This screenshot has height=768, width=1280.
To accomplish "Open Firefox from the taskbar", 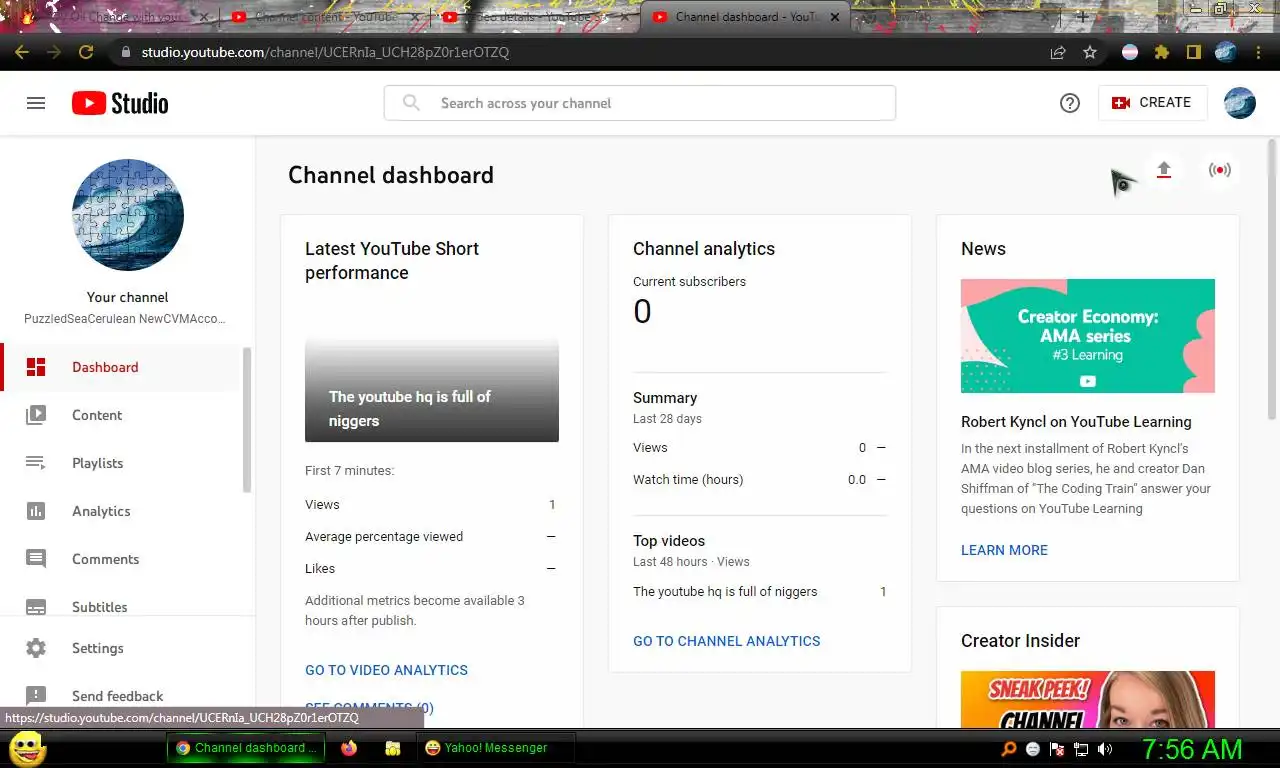I will 349,748.
